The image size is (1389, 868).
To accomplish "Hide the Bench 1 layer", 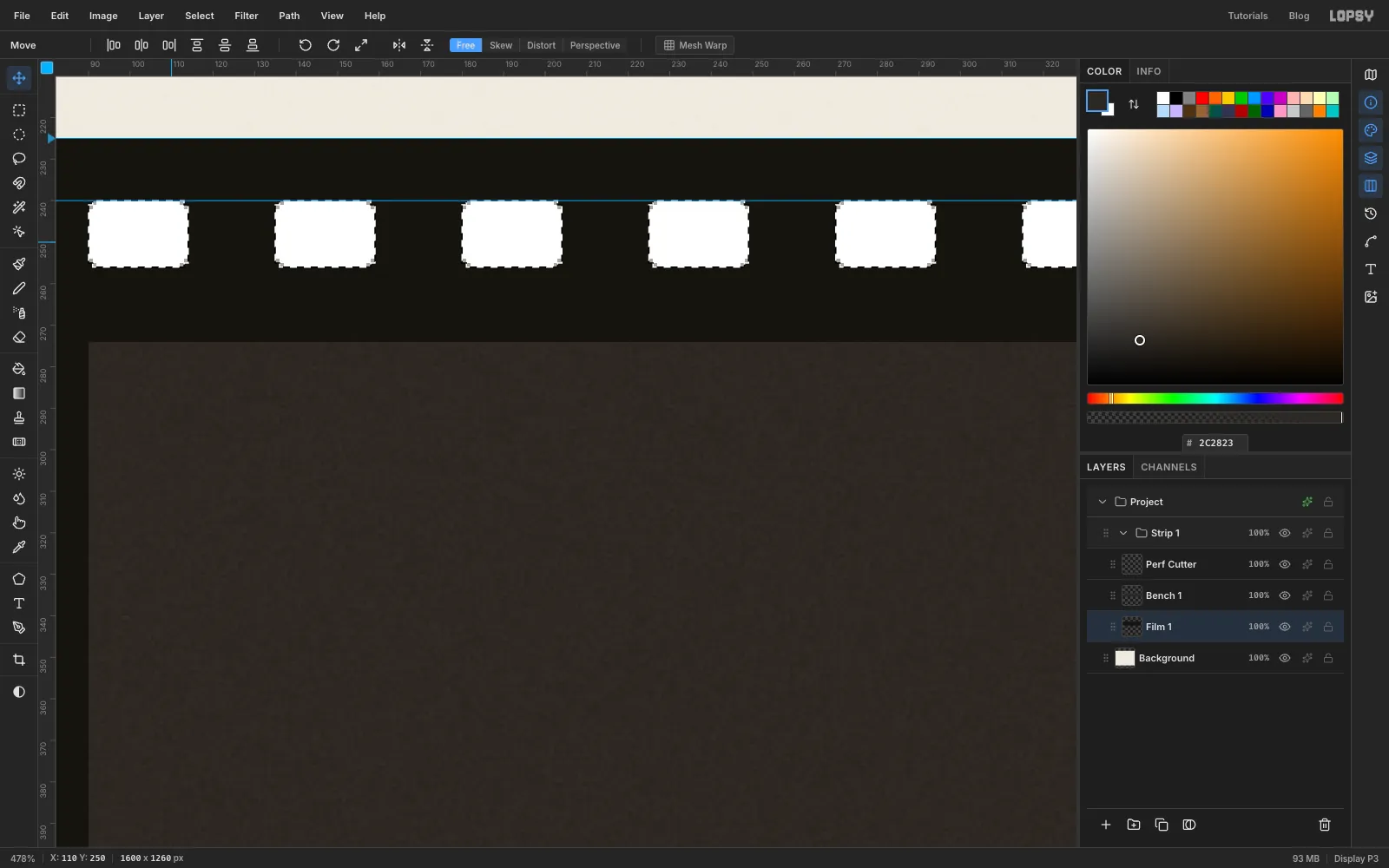I will point(1285,595).
